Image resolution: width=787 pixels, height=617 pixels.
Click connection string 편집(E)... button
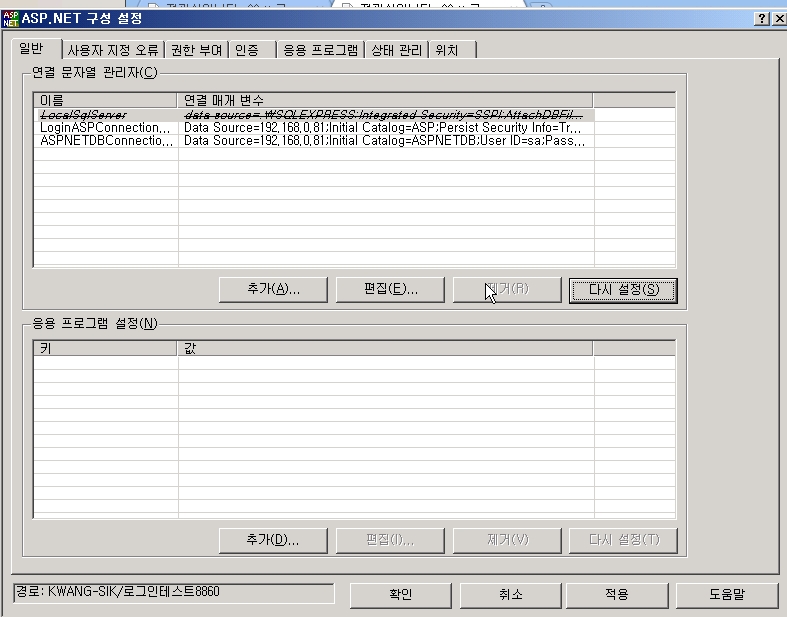point(390,290)
